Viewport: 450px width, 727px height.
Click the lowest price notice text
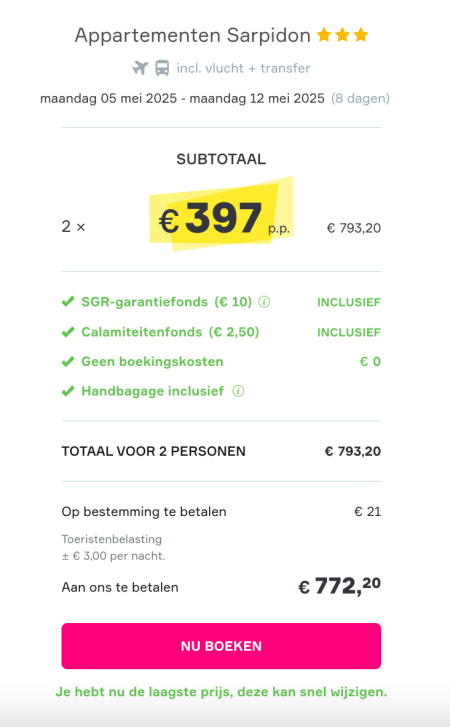[221, 692]
